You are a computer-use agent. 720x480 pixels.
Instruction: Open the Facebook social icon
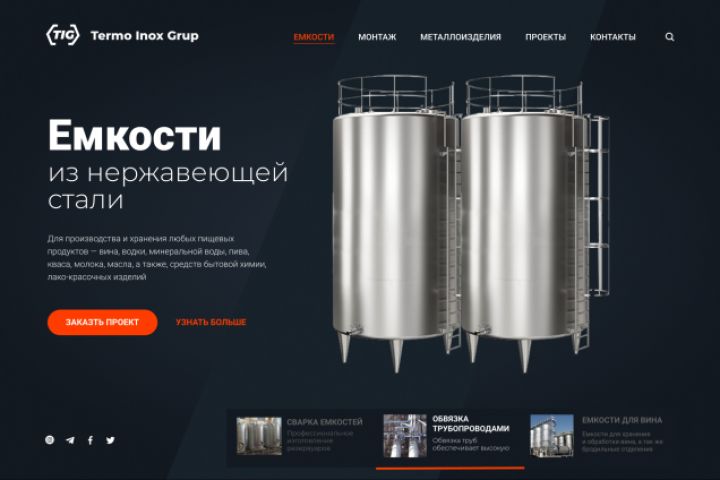click(90, 440)
